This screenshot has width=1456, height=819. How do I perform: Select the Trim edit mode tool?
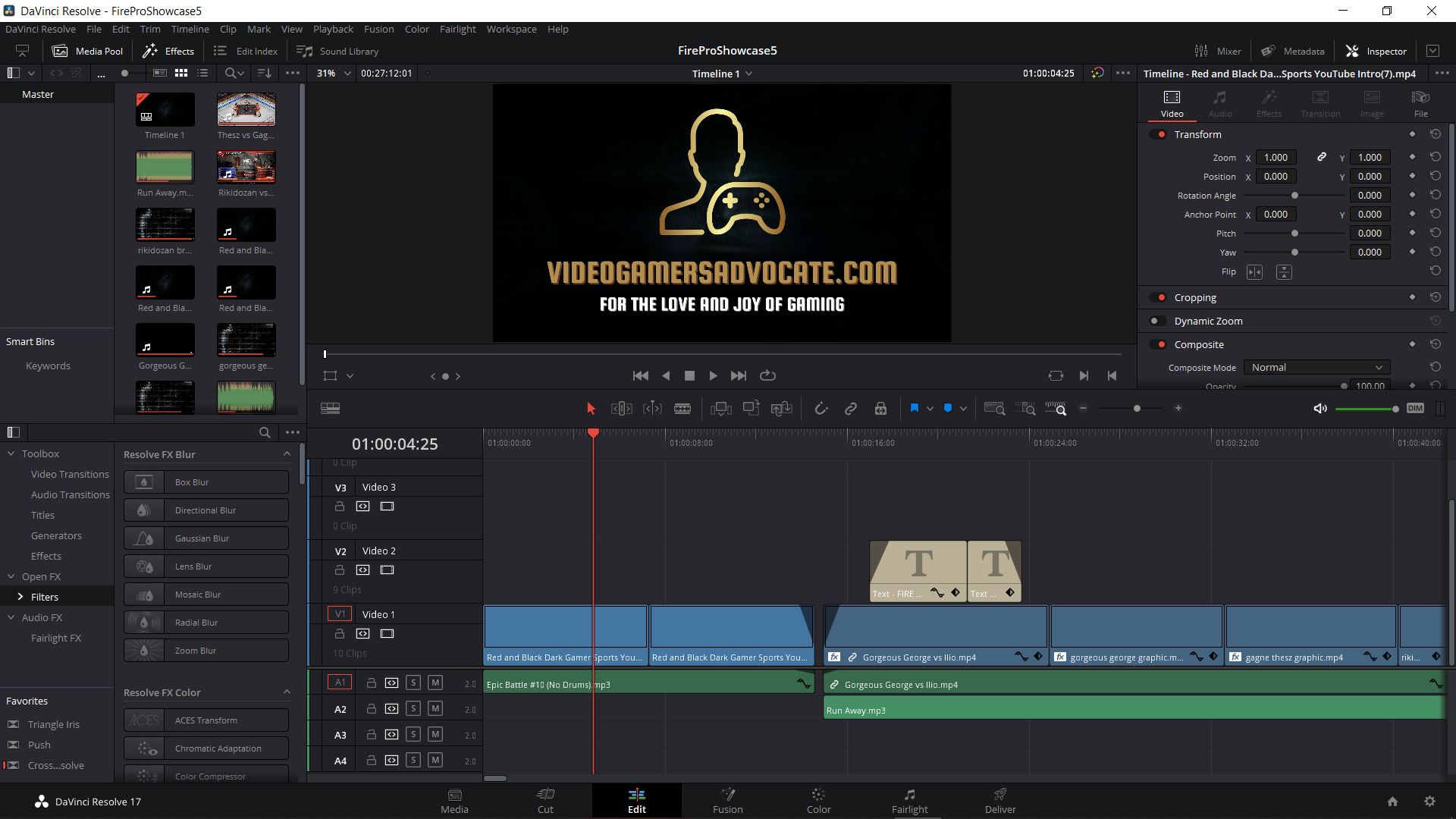pos(621,409)
